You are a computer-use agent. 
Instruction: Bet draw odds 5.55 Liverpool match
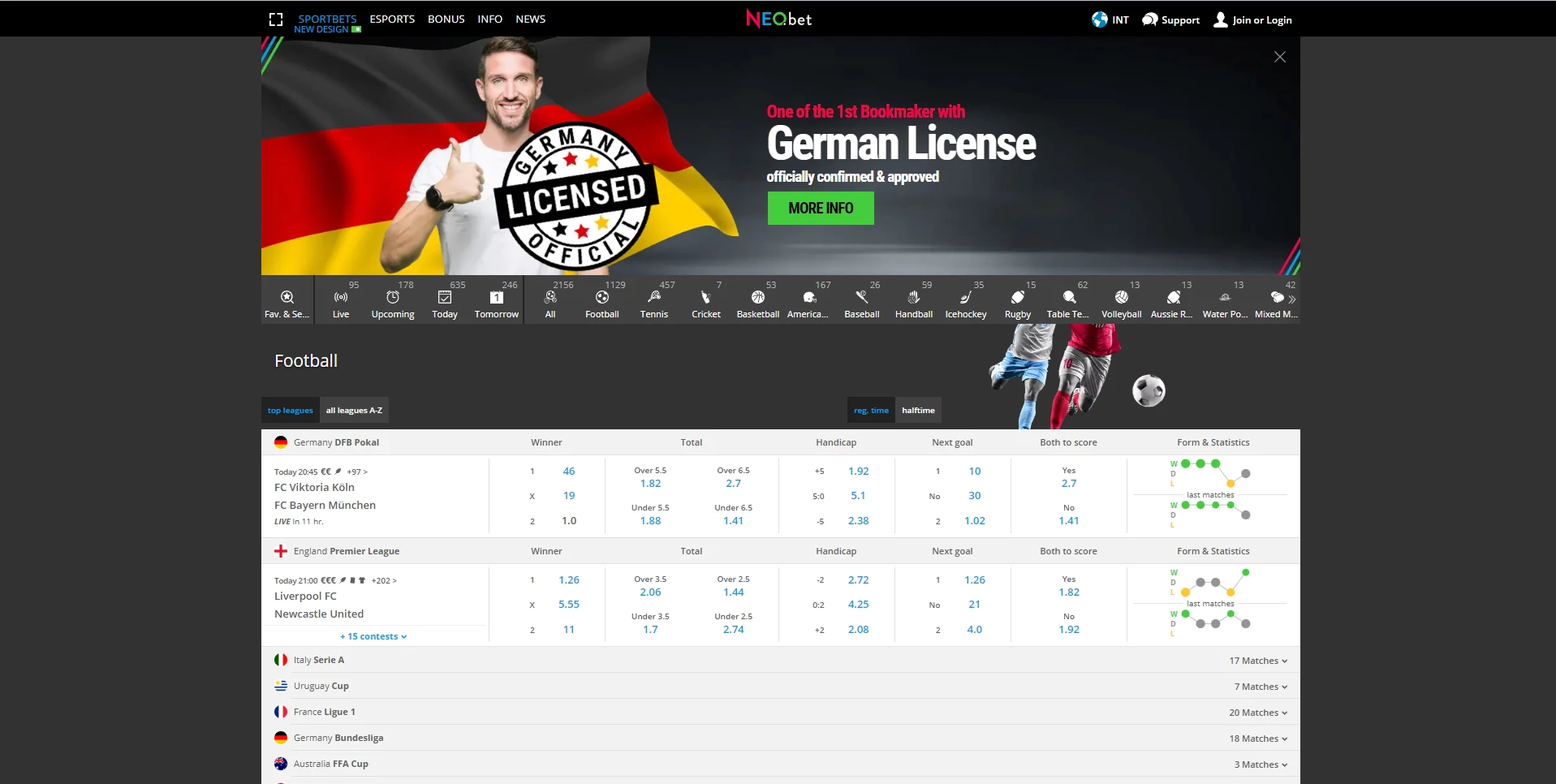[x=569, y=605]
